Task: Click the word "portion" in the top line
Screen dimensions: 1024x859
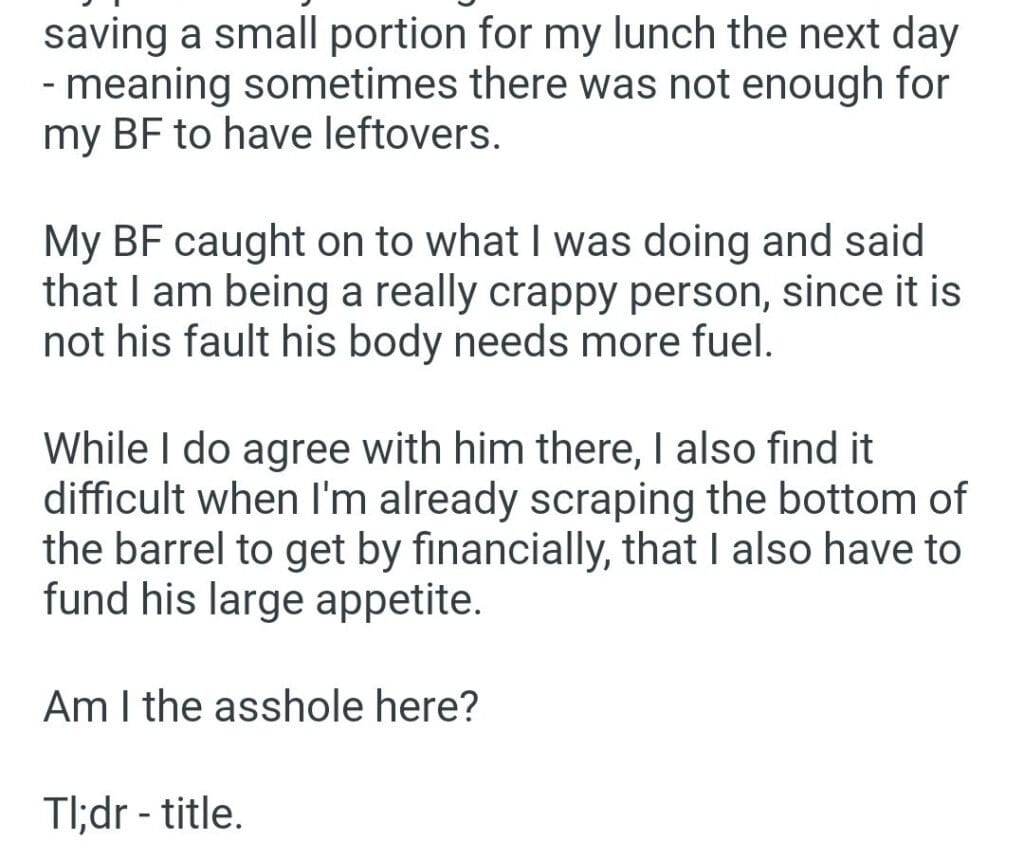Action: point(429,37)
